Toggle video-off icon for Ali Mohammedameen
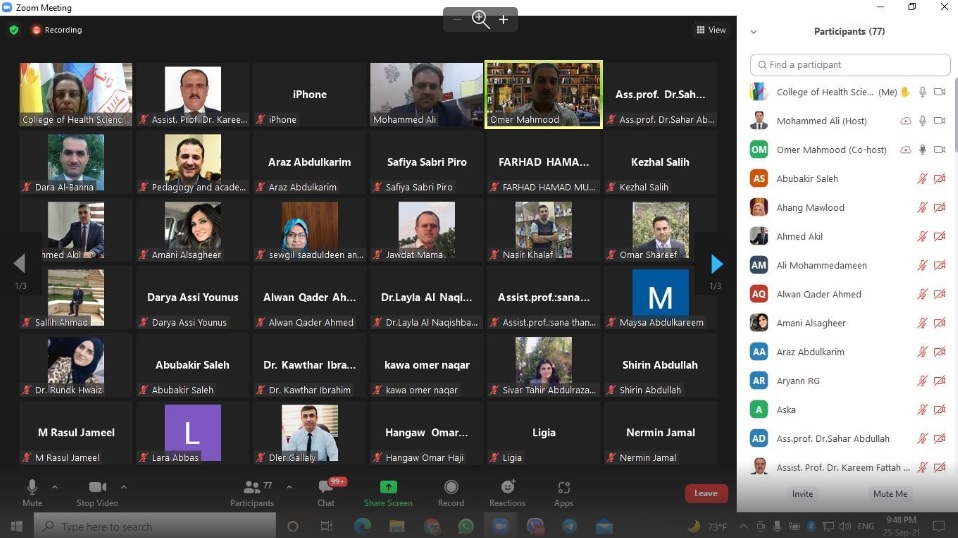The image size is (958, 538). 940,265
